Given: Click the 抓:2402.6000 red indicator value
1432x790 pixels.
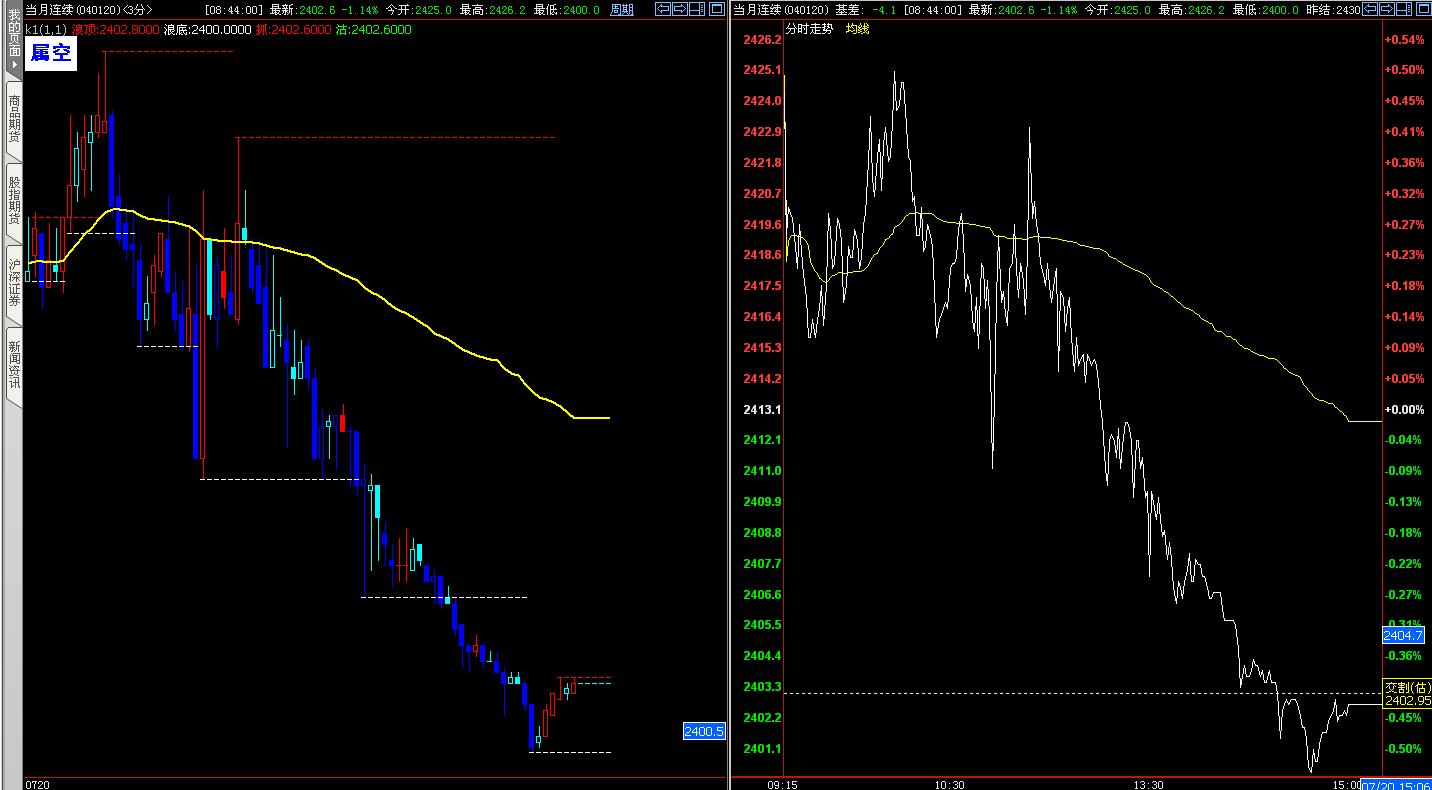Looking at the screenshot, I should 293,29.
